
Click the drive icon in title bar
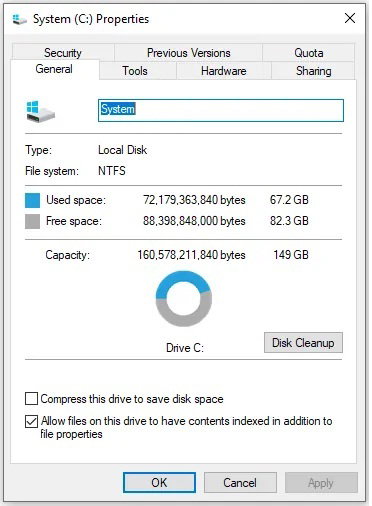click(19, 19)
